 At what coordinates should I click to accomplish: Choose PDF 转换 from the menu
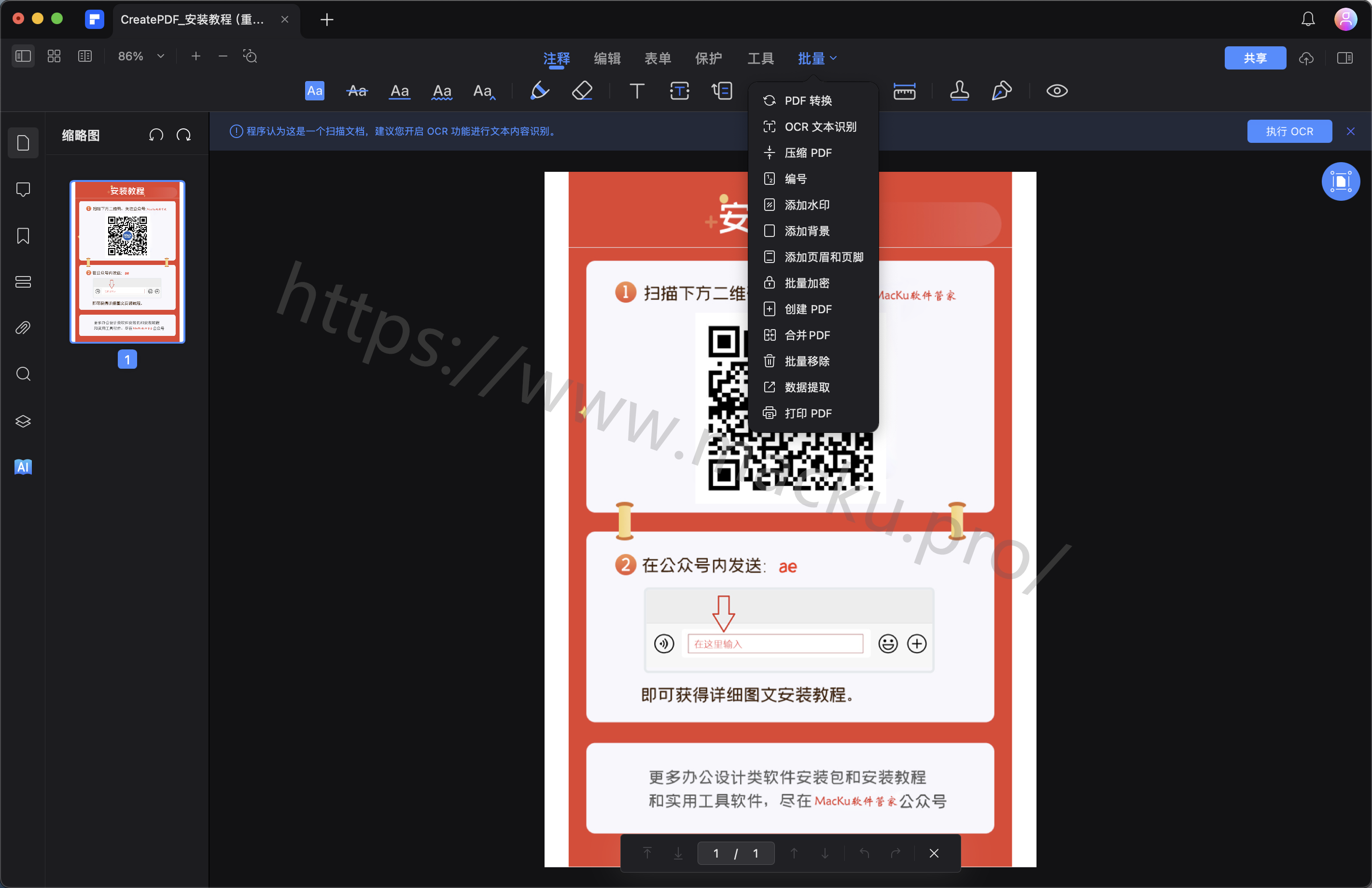point(813,101)
